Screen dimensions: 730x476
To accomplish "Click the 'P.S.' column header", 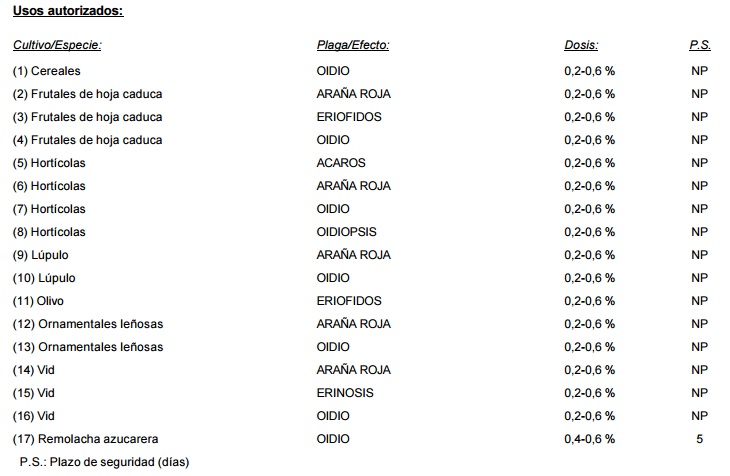I will pyautogui.click(x=700, y=45).
